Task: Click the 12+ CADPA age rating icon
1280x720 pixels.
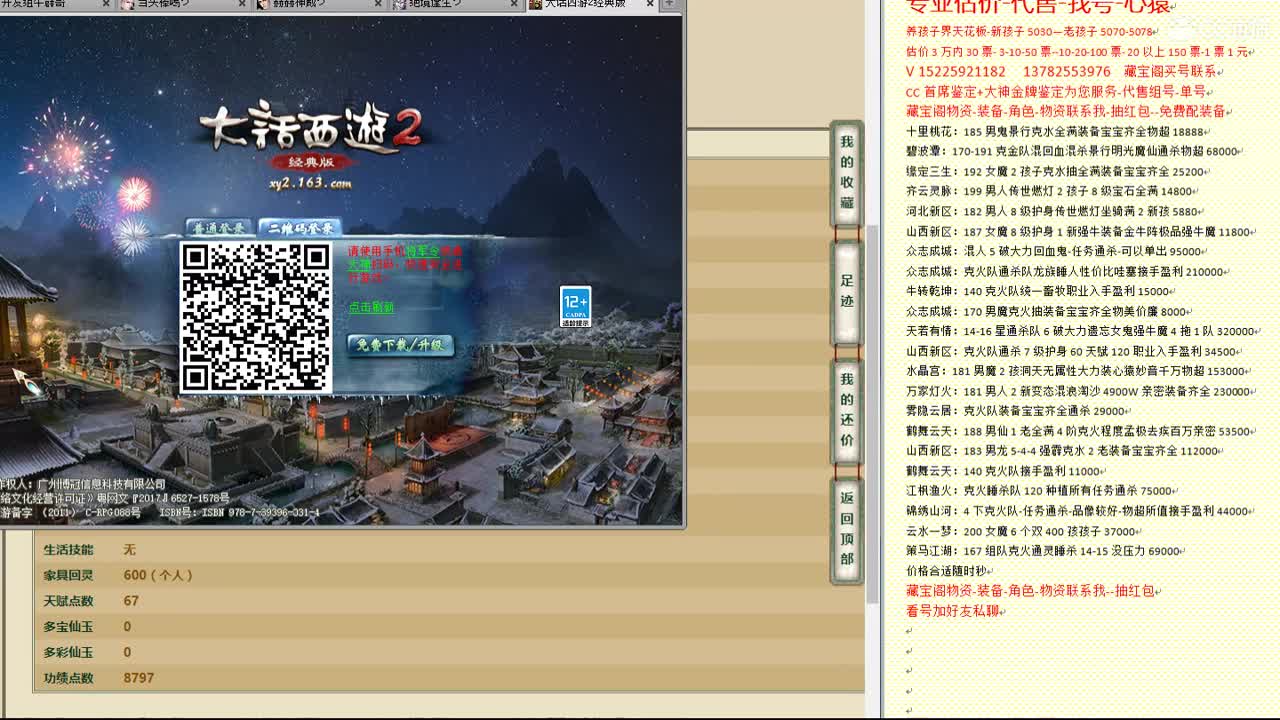Action: pos(575,307)
